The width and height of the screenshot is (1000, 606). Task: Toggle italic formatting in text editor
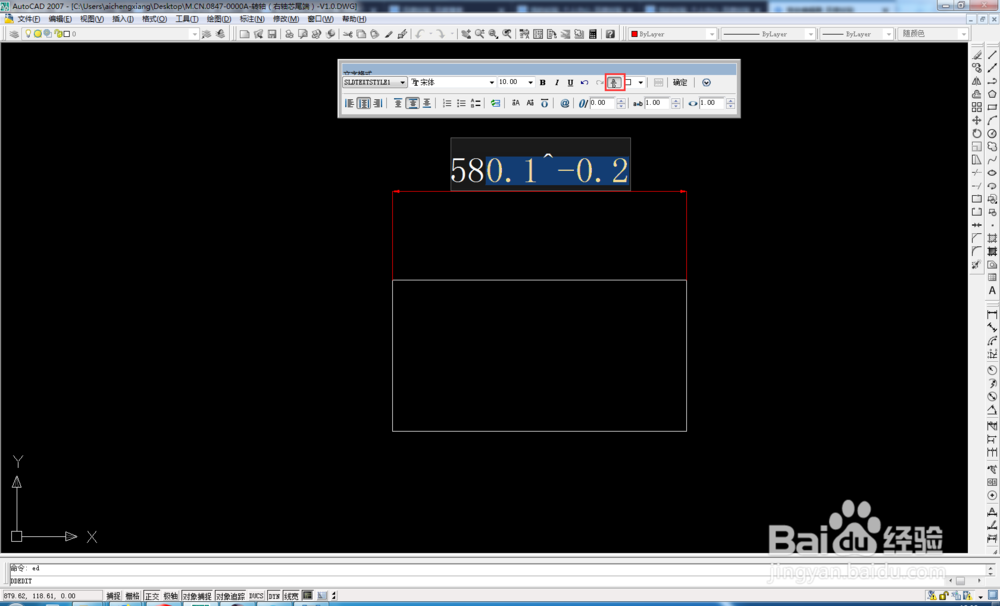pos(557,82)
